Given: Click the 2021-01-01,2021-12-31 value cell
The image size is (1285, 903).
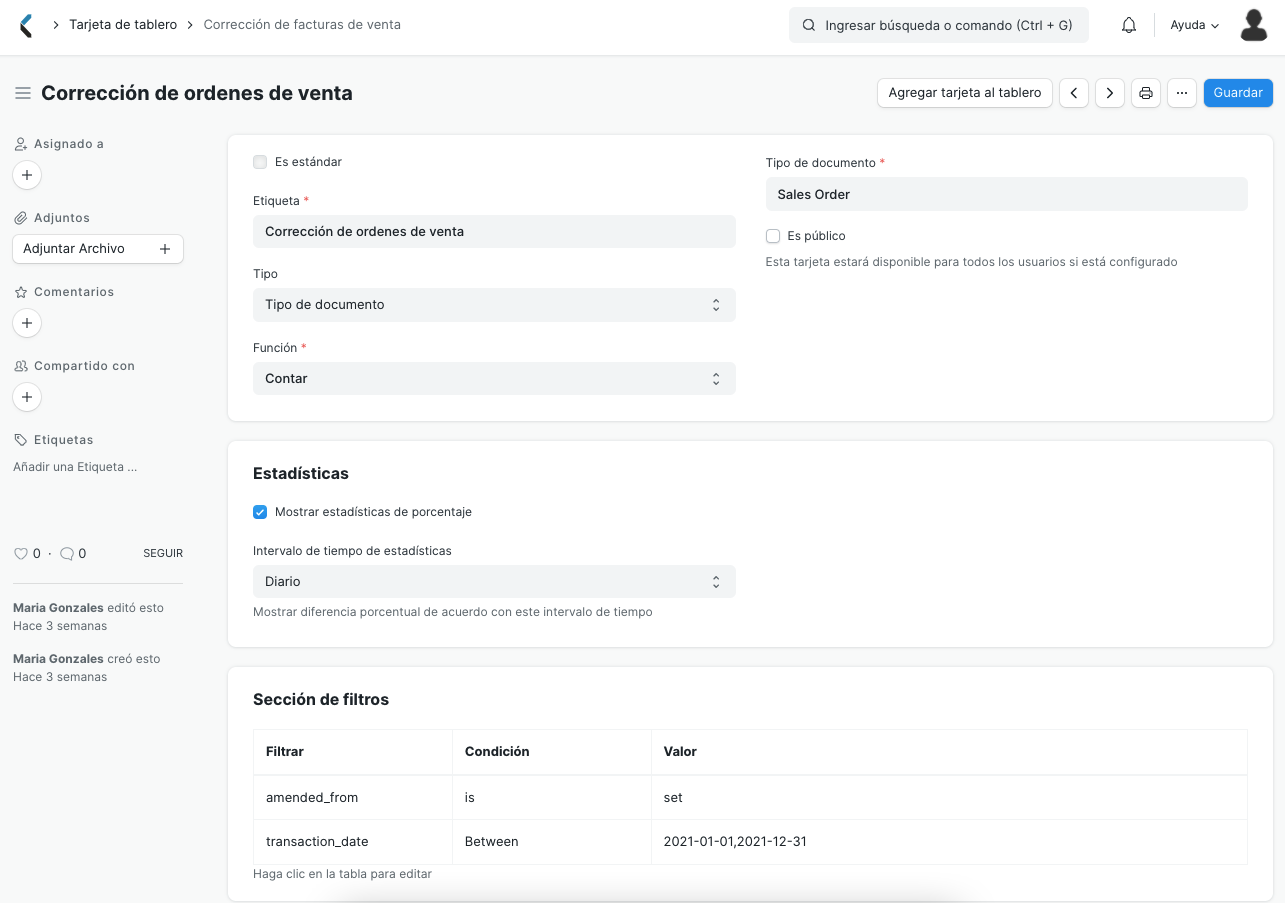Looking at the screenshot, I should [x=949, y=842].
